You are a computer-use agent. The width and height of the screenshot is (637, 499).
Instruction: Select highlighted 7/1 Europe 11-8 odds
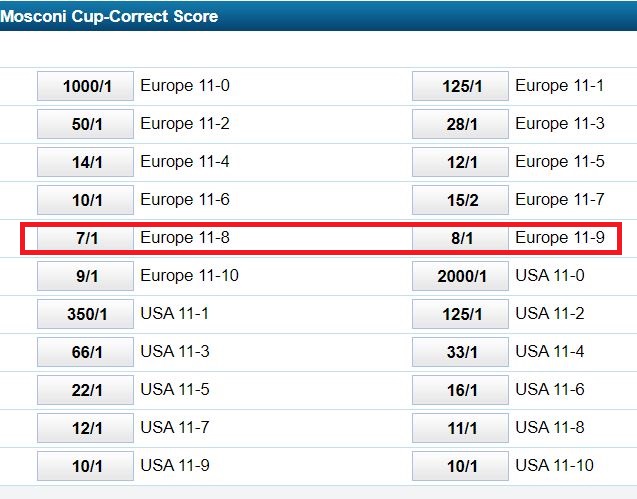(86, 238)
